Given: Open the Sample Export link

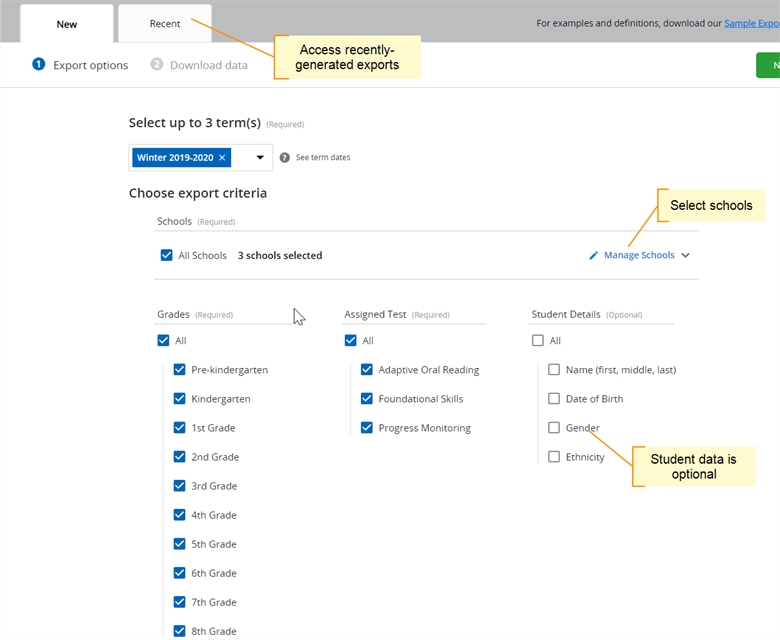Looking at the screenshot, I should (x=753, y=23).
